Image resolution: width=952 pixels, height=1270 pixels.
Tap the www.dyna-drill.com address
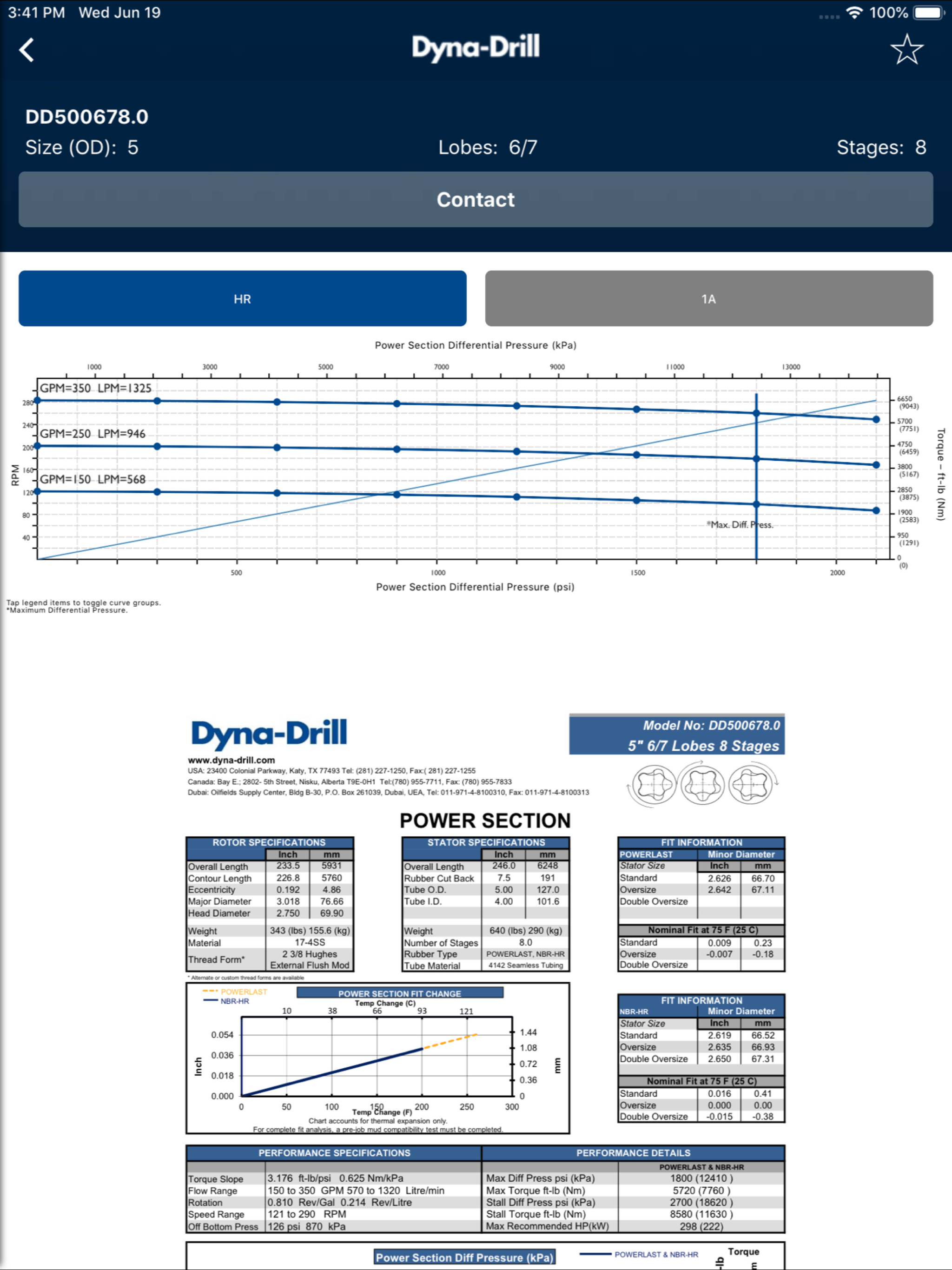[x=231, y=760]
